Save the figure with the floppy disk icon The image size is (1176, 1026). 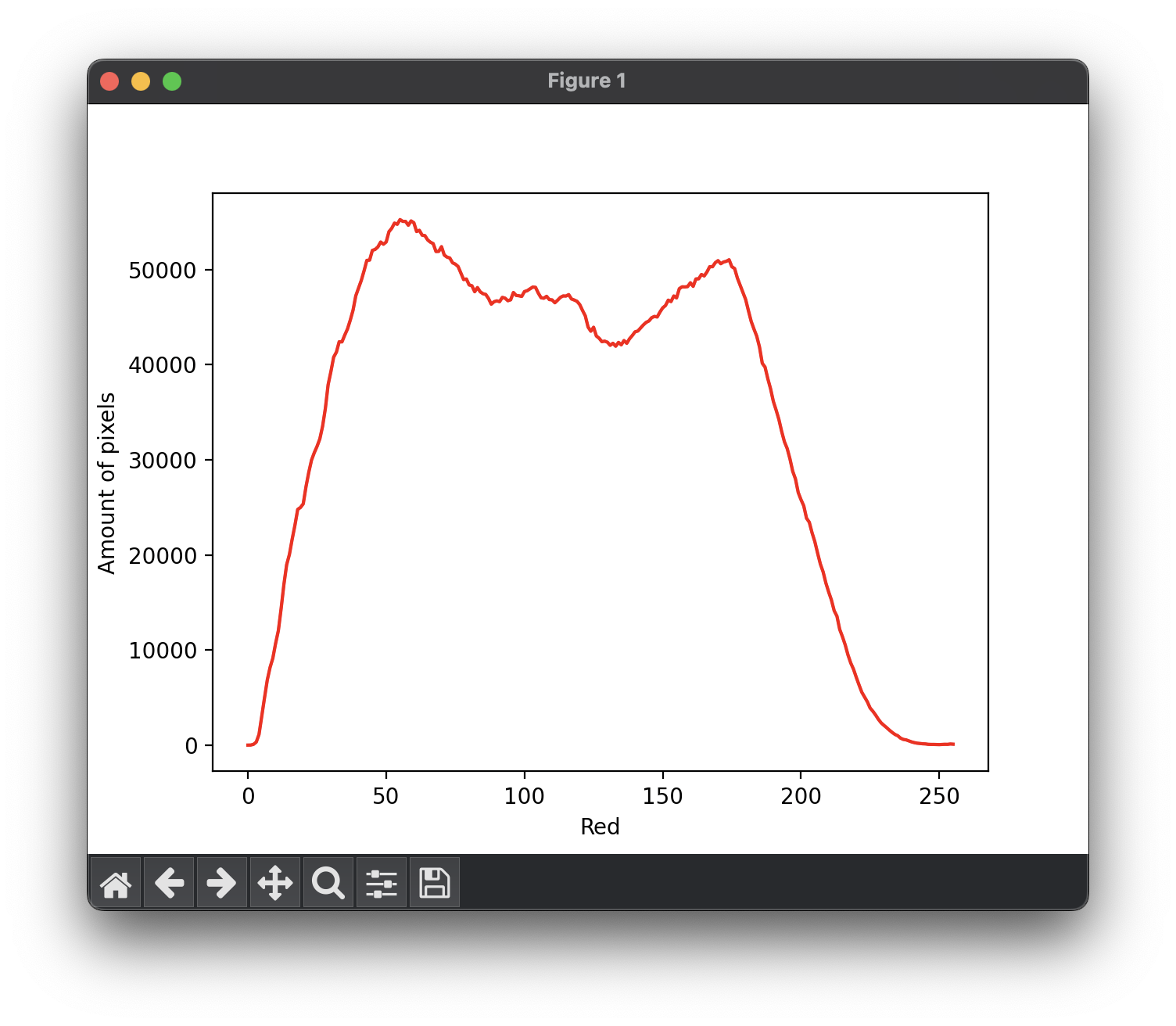coord(435,883)
